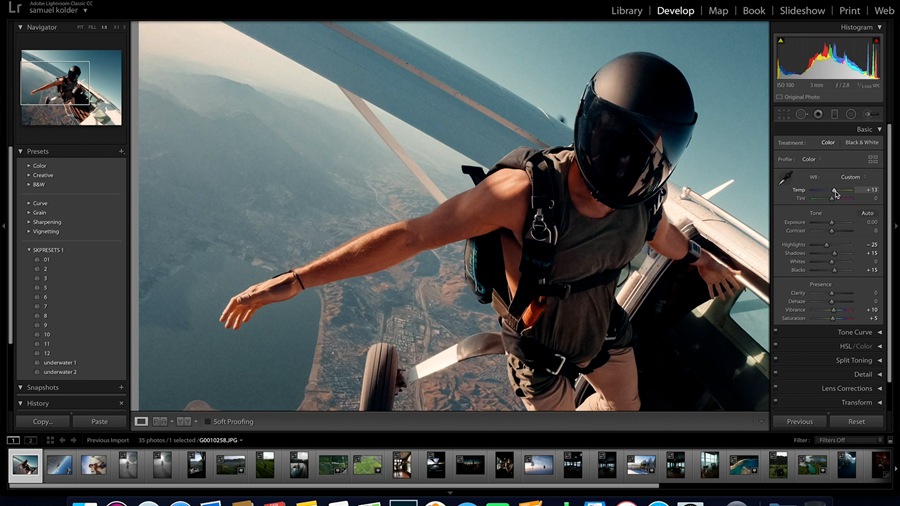This screenshot has height=506, width=900.
Task: Select the Spot Removal tool icon
Action: tap(801, 114)
